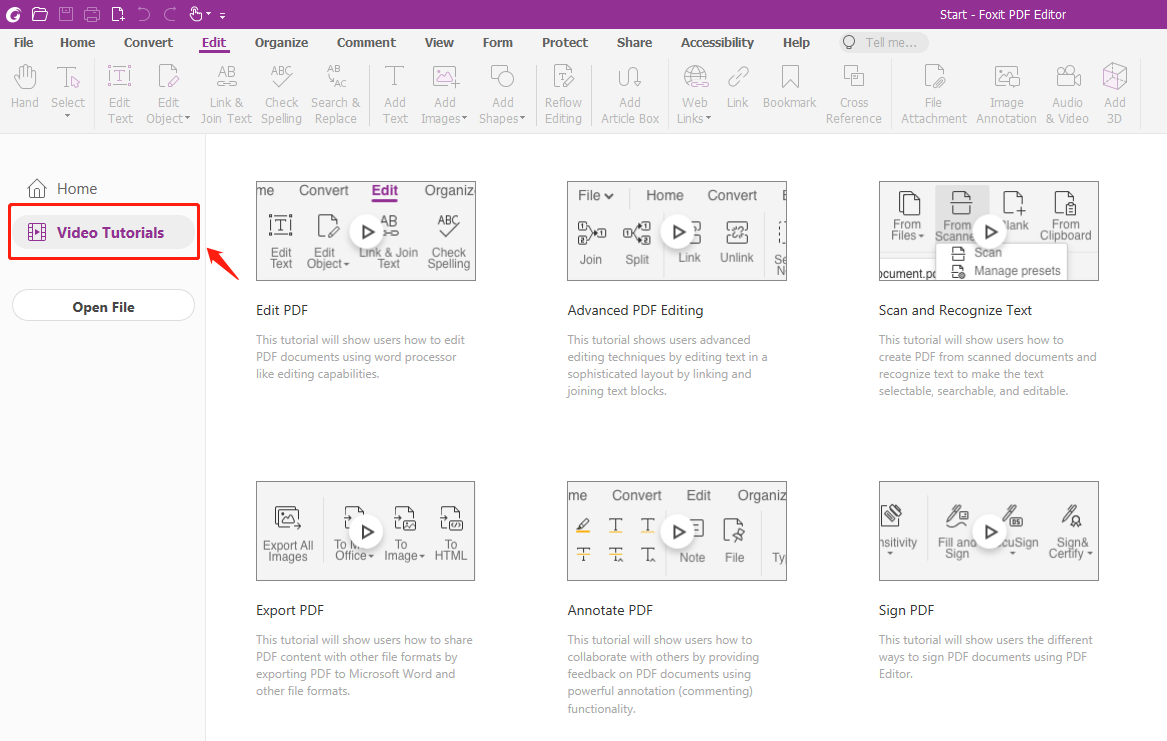Expand the Web Links dropdown
1167x741 pixels.
[709, 118]
